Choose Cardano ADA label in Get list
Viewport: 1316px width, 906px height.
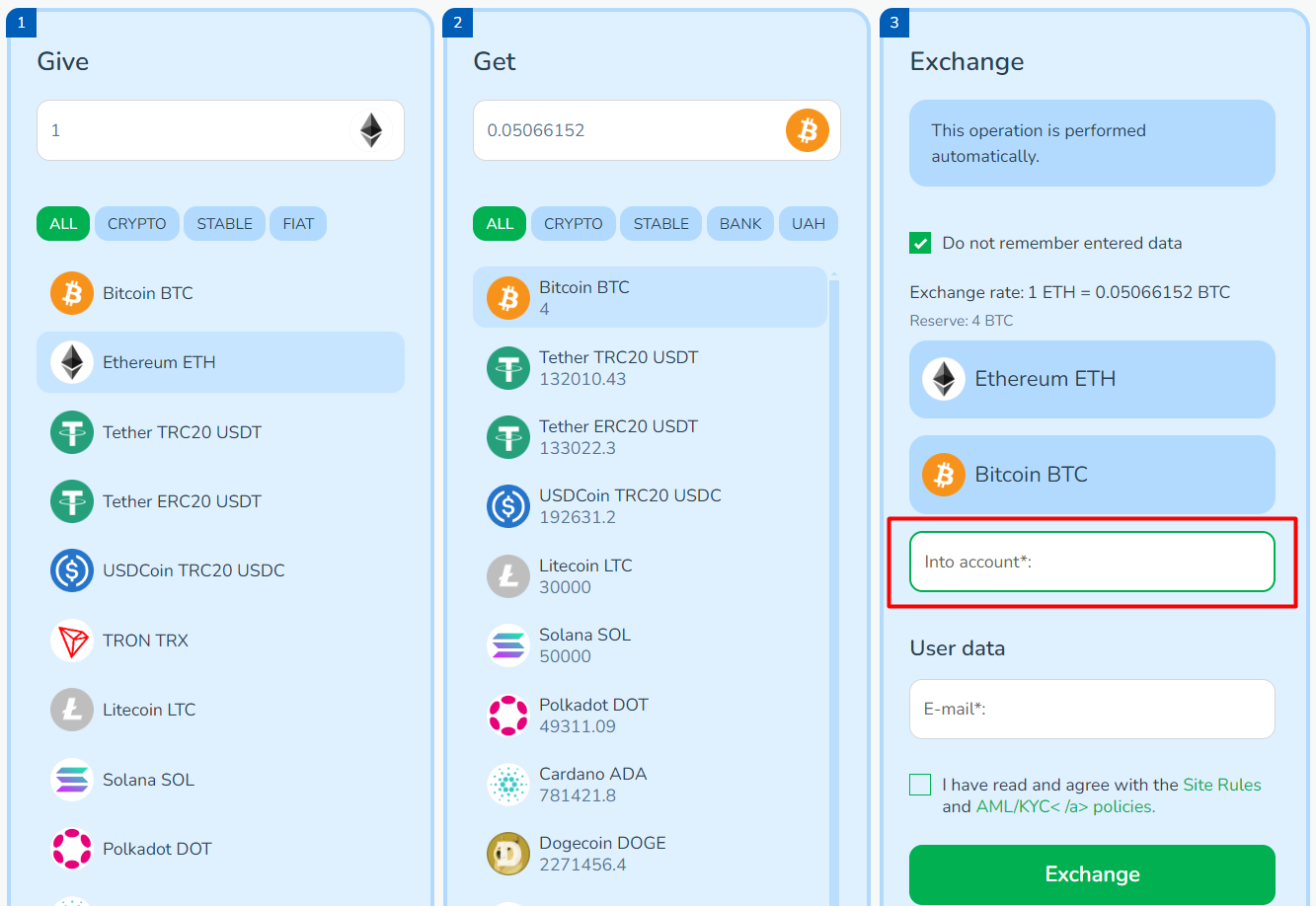tap(592, 774)
